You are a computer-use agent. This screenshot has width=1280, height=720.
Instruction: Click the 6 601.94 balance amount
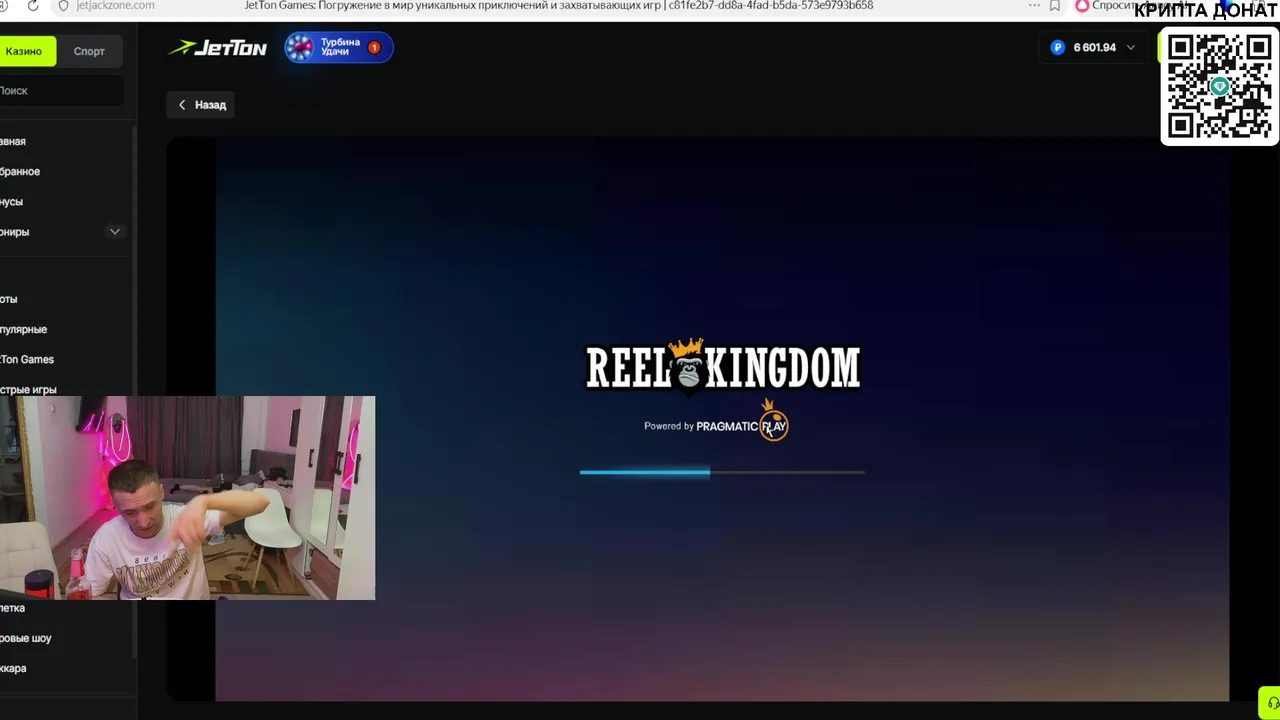click(x=1094, y=47)
